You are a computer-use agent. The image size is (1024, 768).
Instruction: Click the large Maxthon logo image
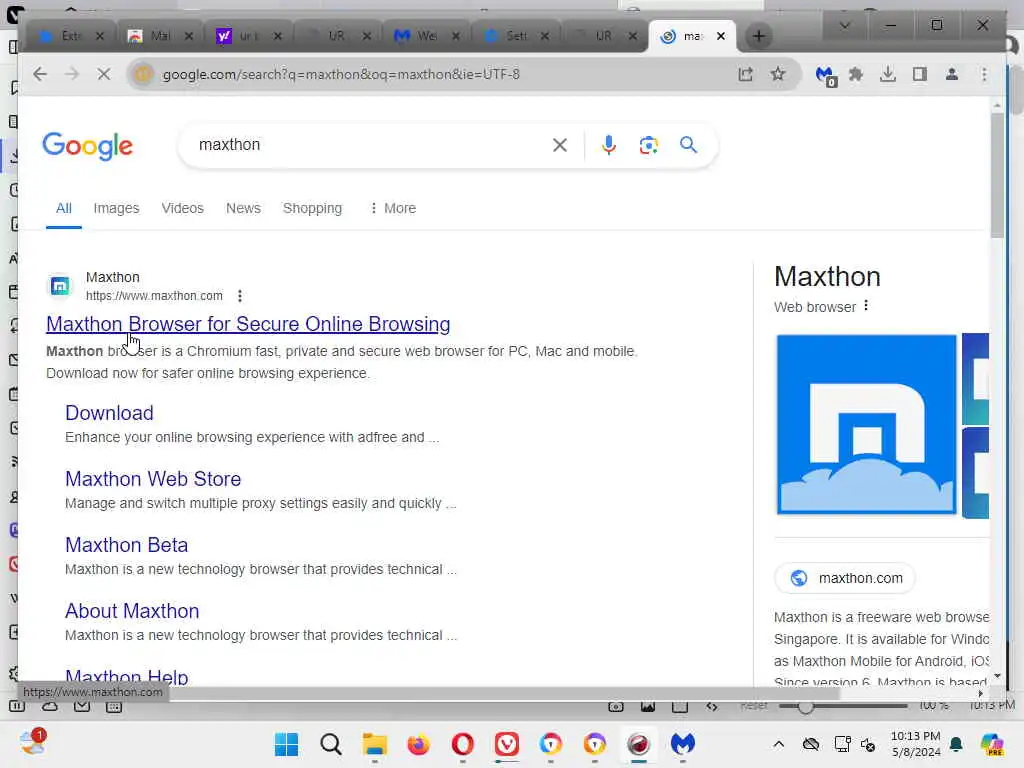[x=866, y=424]
